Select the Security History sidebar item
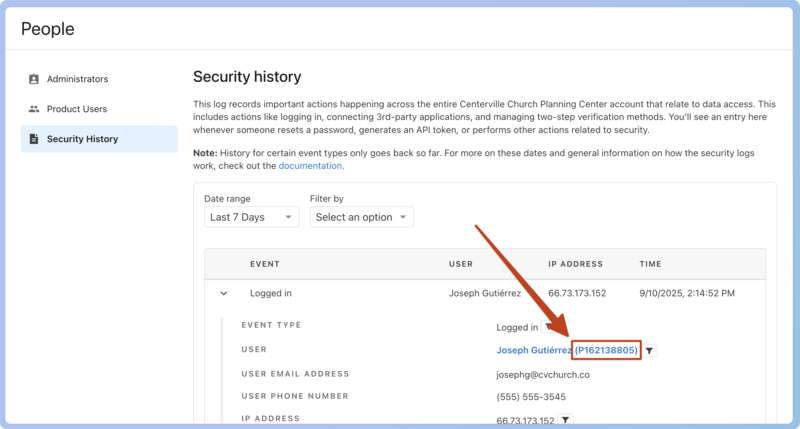800x429 pixels. 99,139
